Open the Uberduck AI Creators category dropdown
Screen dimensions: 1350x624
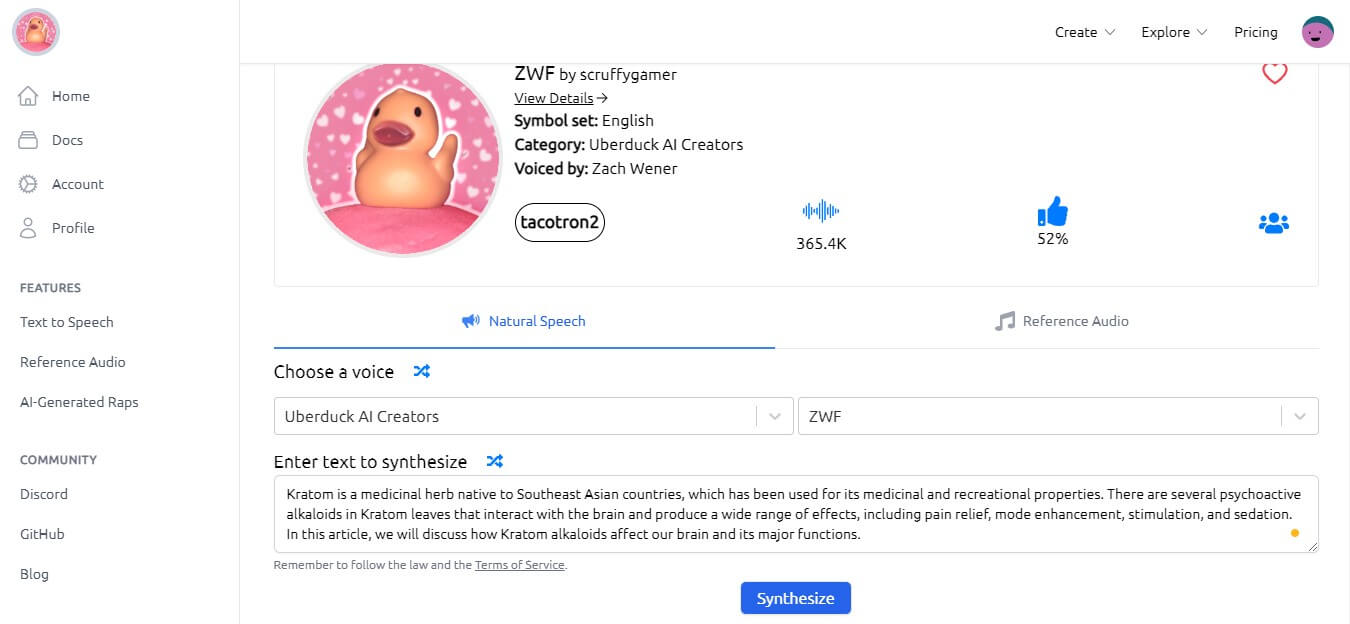(x=774, y=416)
